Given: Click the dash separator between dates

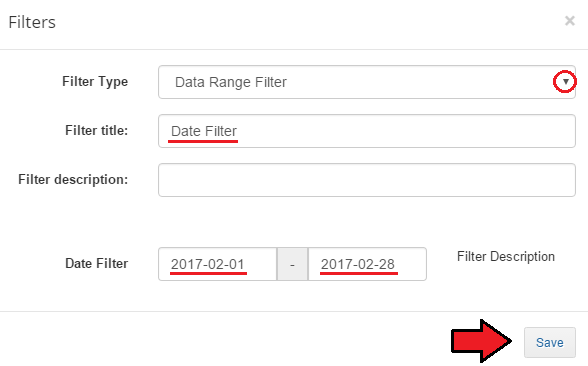Looking at the screenshot, I should tap(292, 264).
